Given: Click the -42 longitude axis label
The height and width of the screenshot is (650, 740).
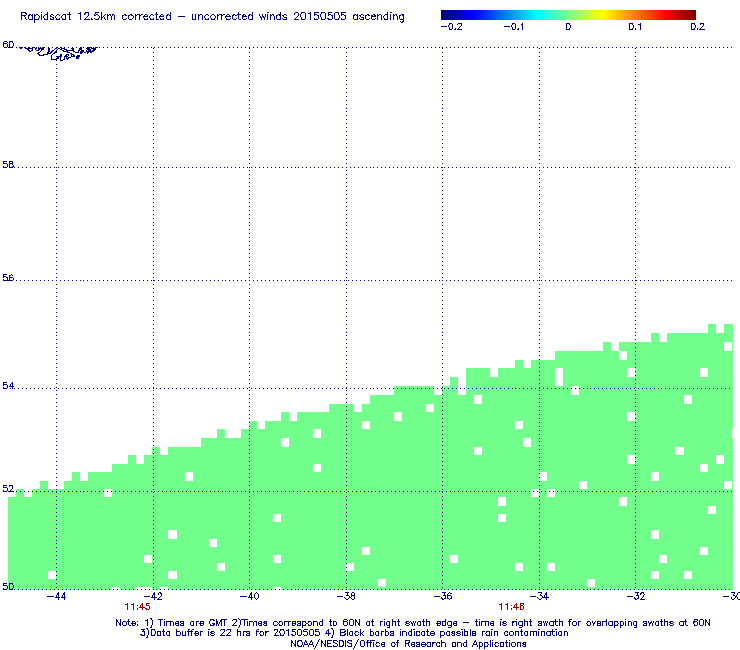Looking at the screenshot, I should coord(153,596).
